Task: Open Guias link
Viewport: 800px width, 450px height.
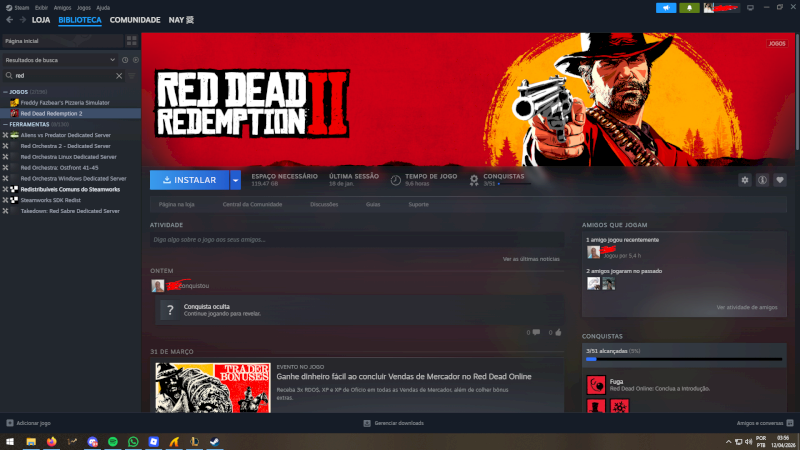Action: point(373,205)
